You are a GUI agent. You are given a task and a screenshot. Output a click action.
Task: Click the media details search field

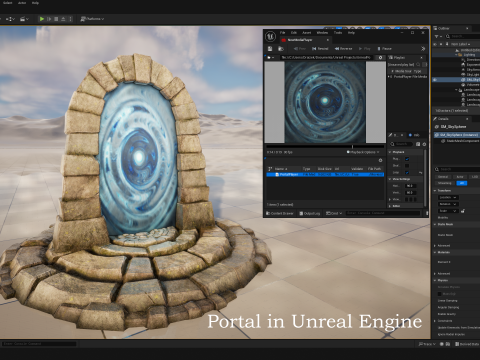[401, 144]
